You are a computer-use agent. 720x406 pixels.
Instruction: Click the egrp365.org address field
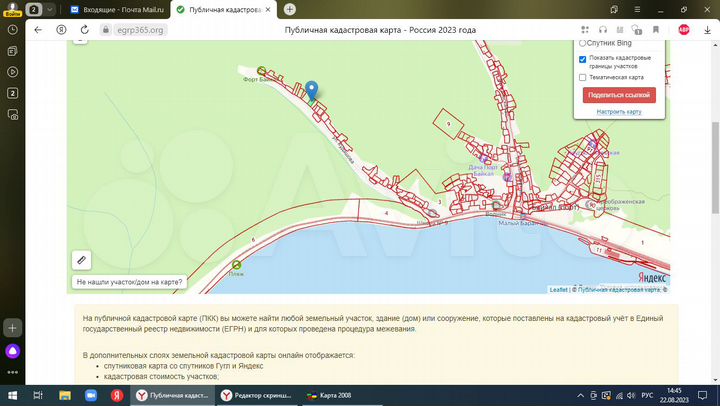tap(140, 30)
